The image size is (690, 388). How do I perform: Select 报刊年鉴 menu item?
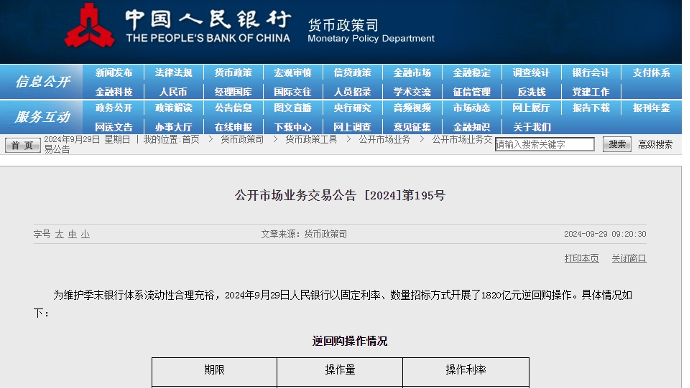coord(651,108)
